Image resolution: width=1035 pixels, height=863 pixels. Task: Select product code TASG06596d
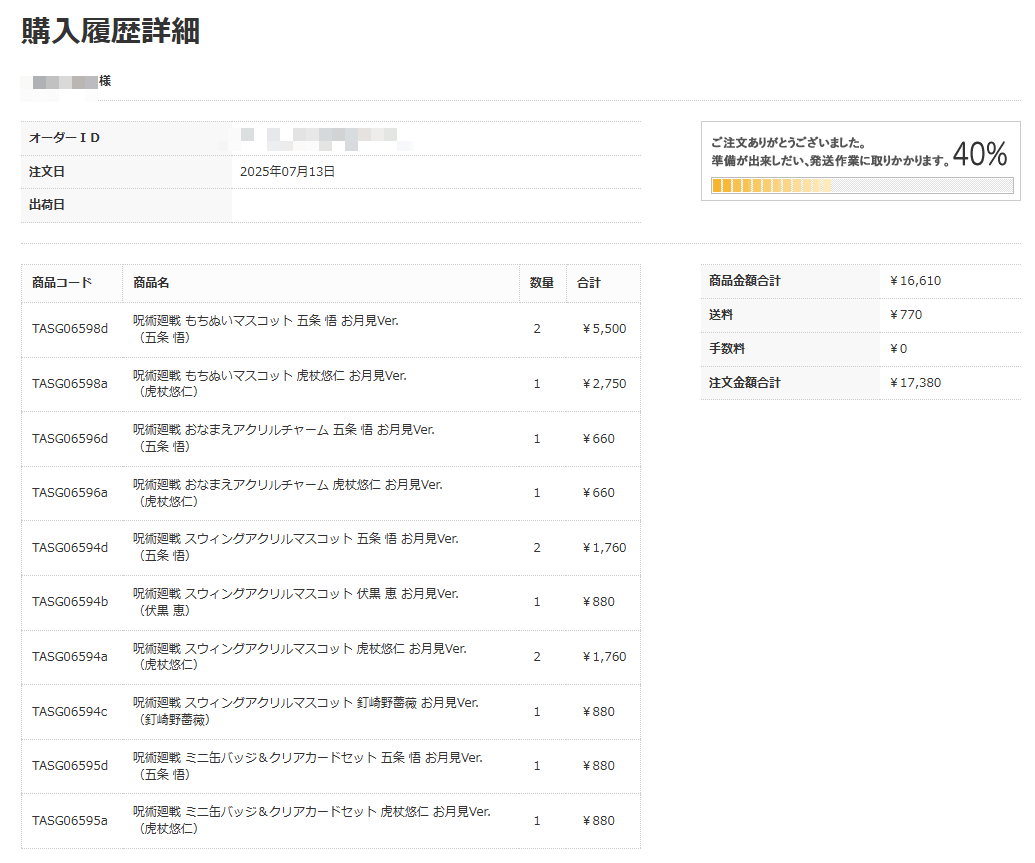coord(70,438)
